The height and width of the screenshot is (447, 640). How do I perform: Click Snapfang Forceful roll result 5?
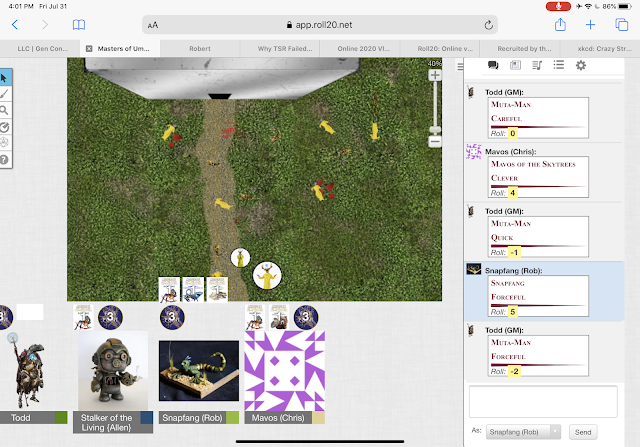(513, 312)
